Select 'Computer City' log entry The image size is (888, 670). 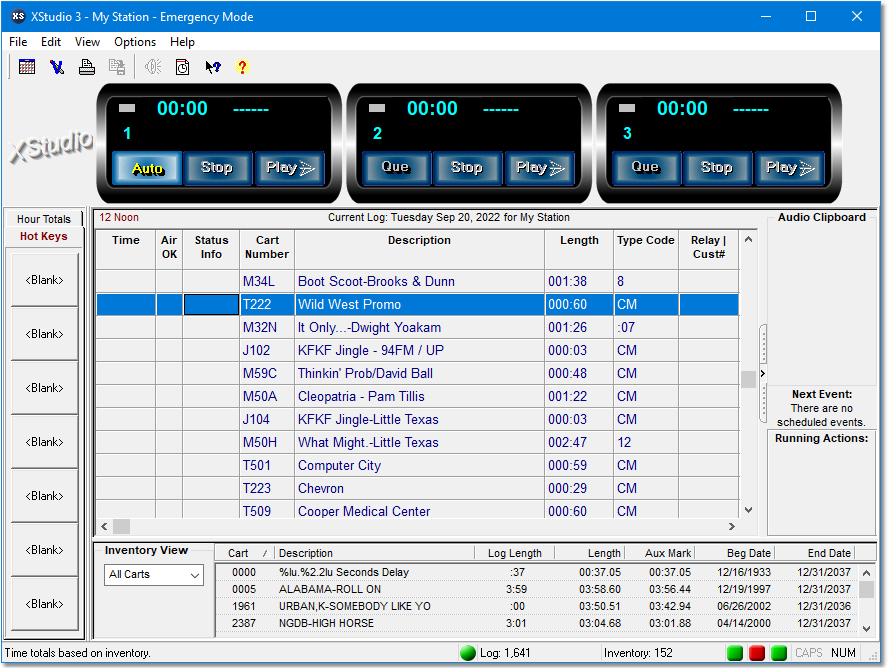pos(417,466)
